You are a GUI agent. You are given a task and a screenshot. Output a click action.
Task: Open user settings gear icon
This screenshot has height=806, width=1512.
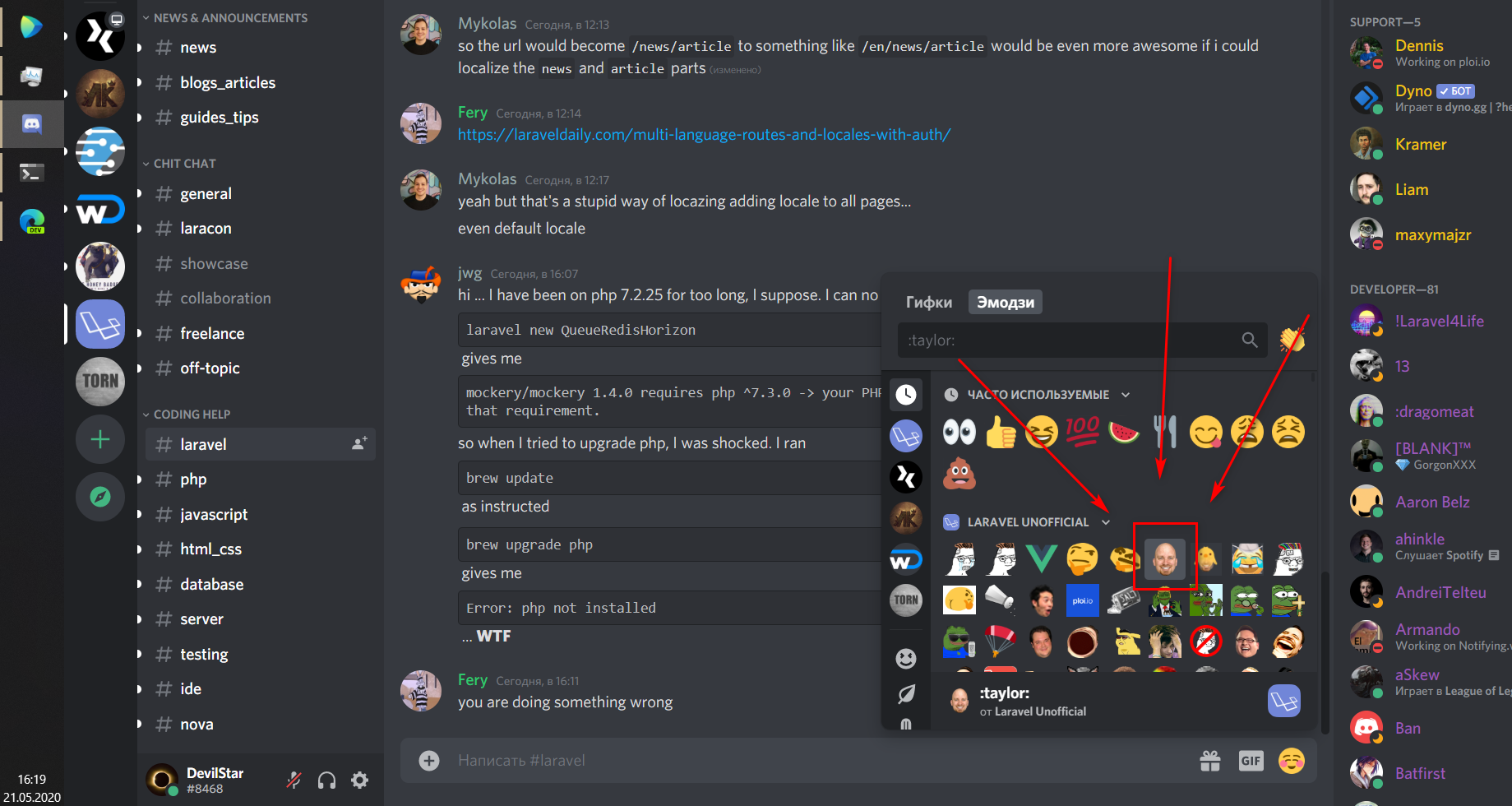[x=359, y=780]
